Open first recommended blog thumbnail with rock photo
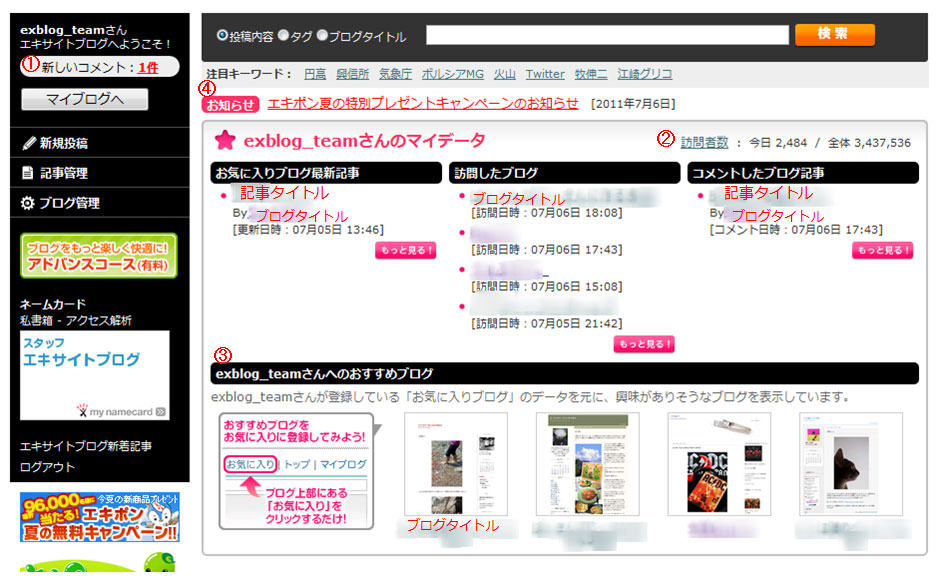Viewport: 941px width, 581px height. point(456,464)
